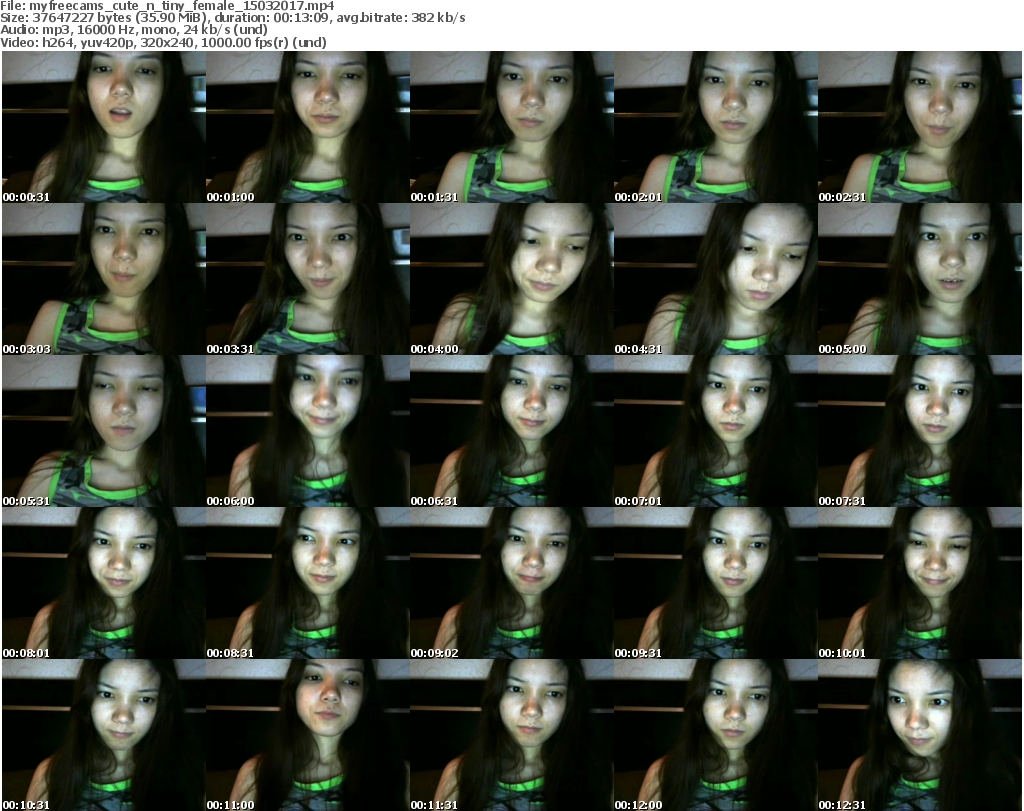Click the thumbnail labeled 00:04:31
Image resolution: width=1024 pixels, height=811 pixels.
coord(716,279)
